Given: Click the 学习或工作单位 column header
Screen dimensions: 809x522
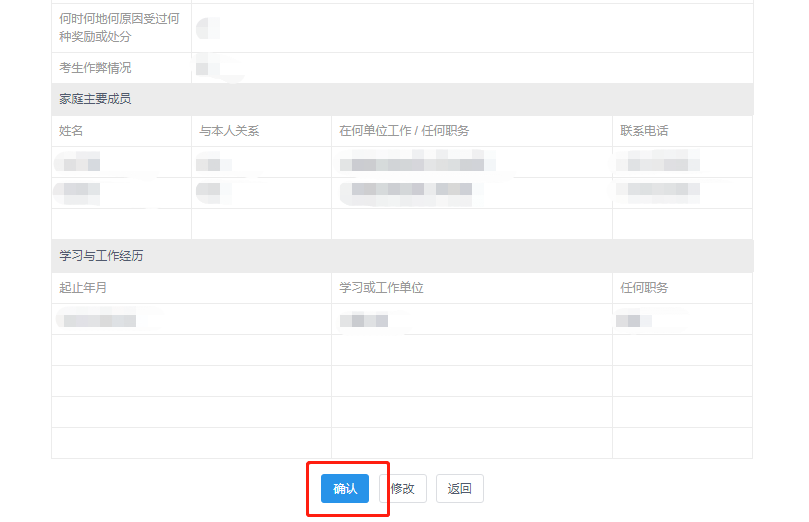Looking at the screenshot, I should coord(381,288).
